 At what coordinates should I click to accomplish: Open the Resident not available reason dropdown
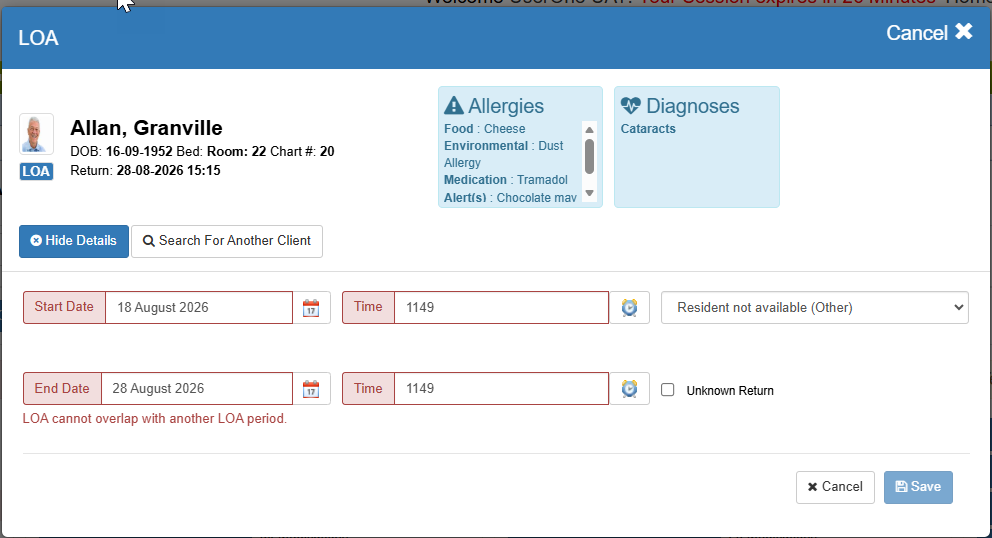(815, 308)
